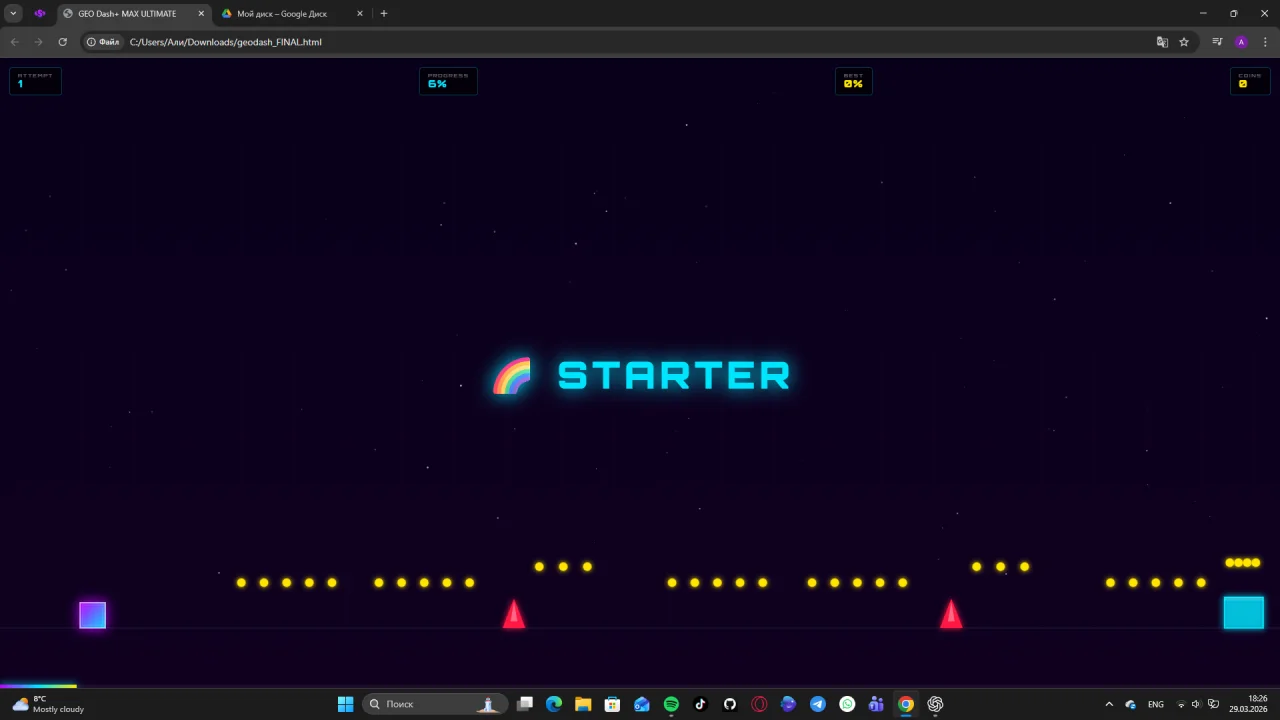Open the weather widget Mostly cloudy
The height and width of the screenshot is (720, 1280).
point(48,704)
